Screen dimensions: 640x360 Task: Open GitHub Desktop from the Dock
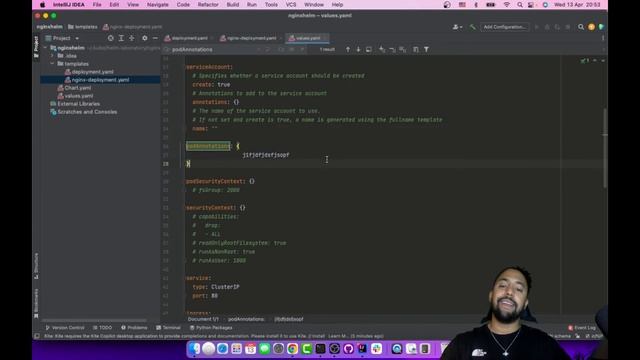click(x=348, y=349)
